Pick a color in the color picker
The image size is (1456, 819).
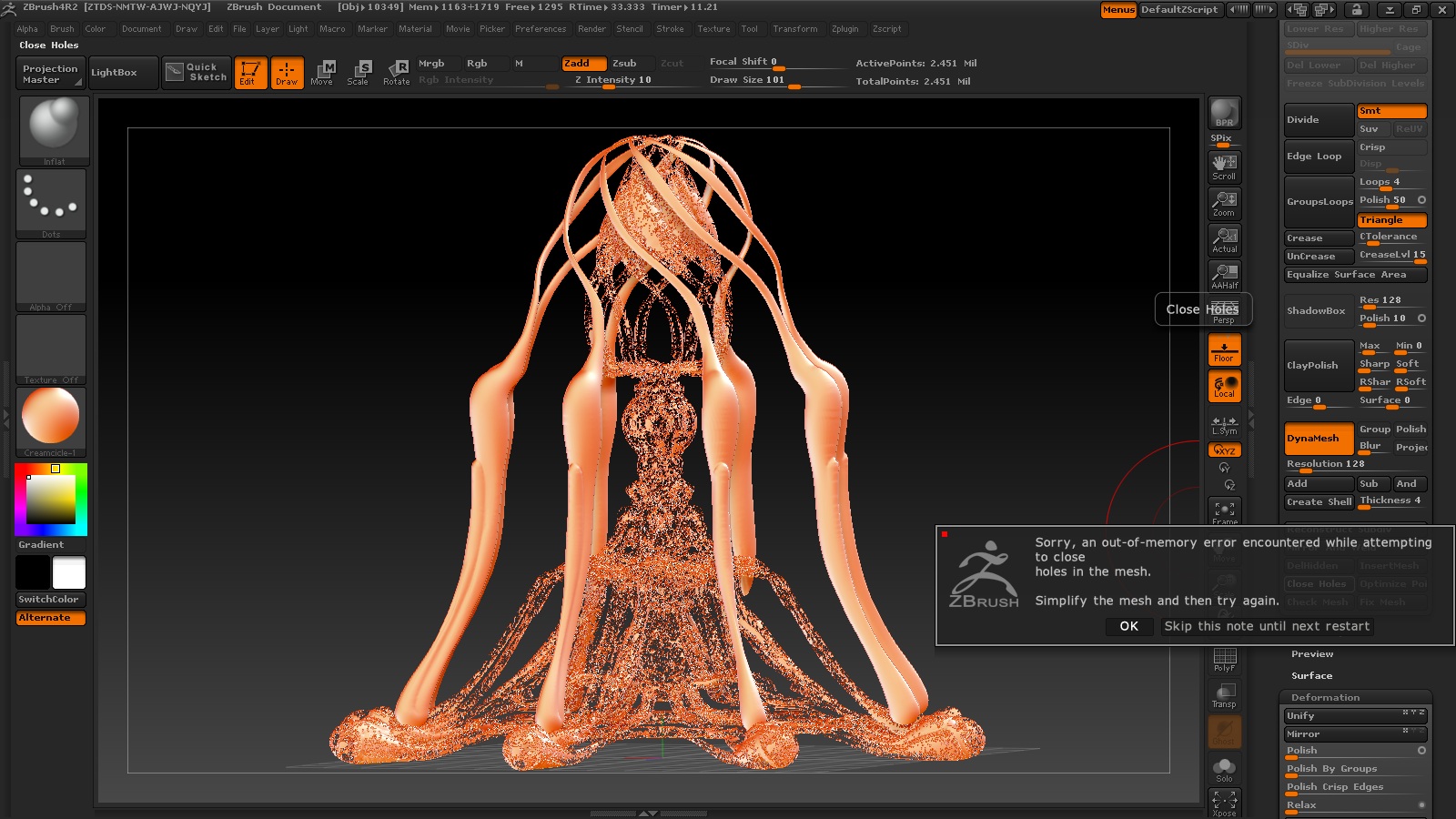click(x=51, y=499)
